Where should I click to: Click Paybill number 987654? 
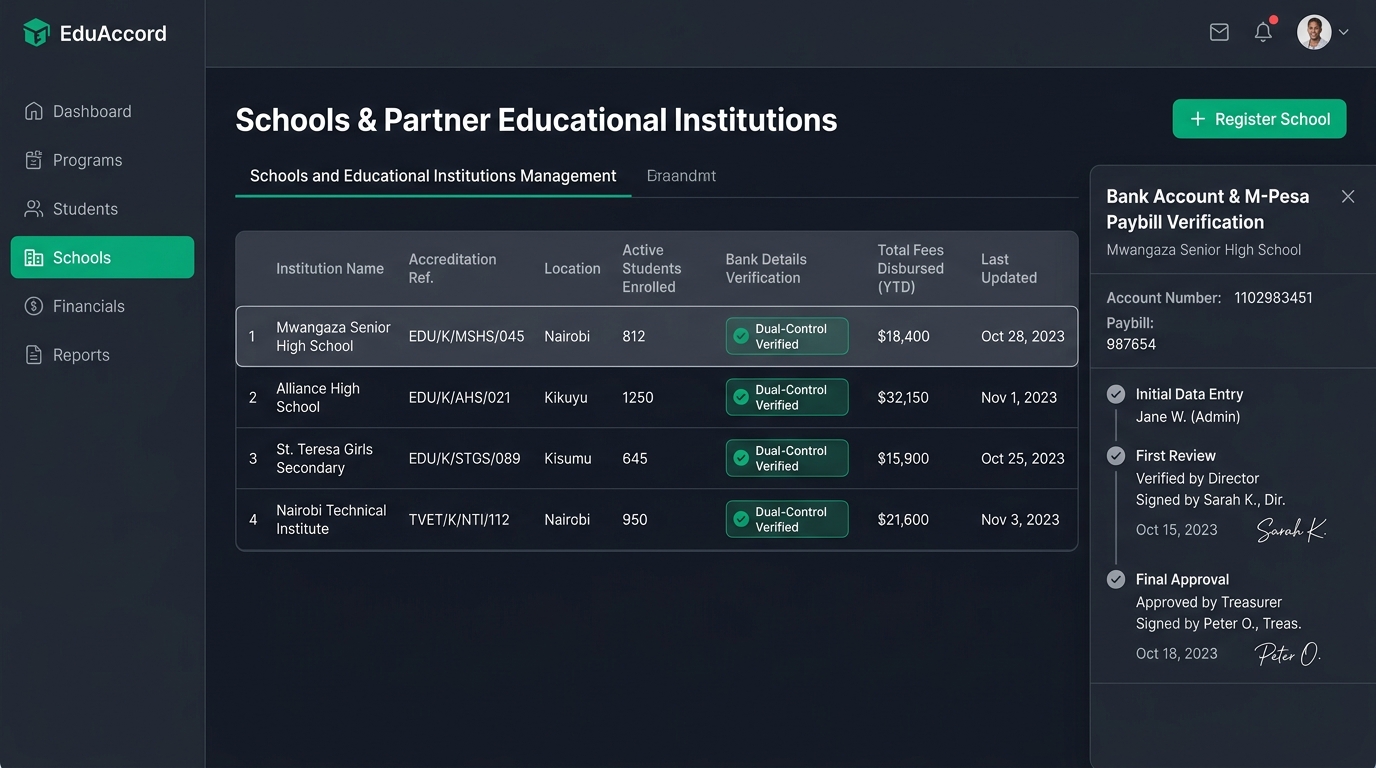(1131, 344)
